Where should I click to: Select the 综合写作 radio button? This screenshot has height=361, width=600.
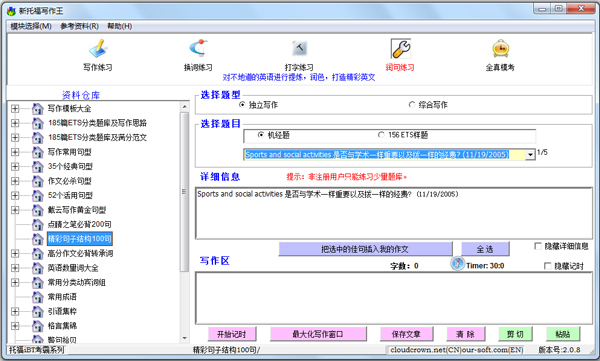412,104
